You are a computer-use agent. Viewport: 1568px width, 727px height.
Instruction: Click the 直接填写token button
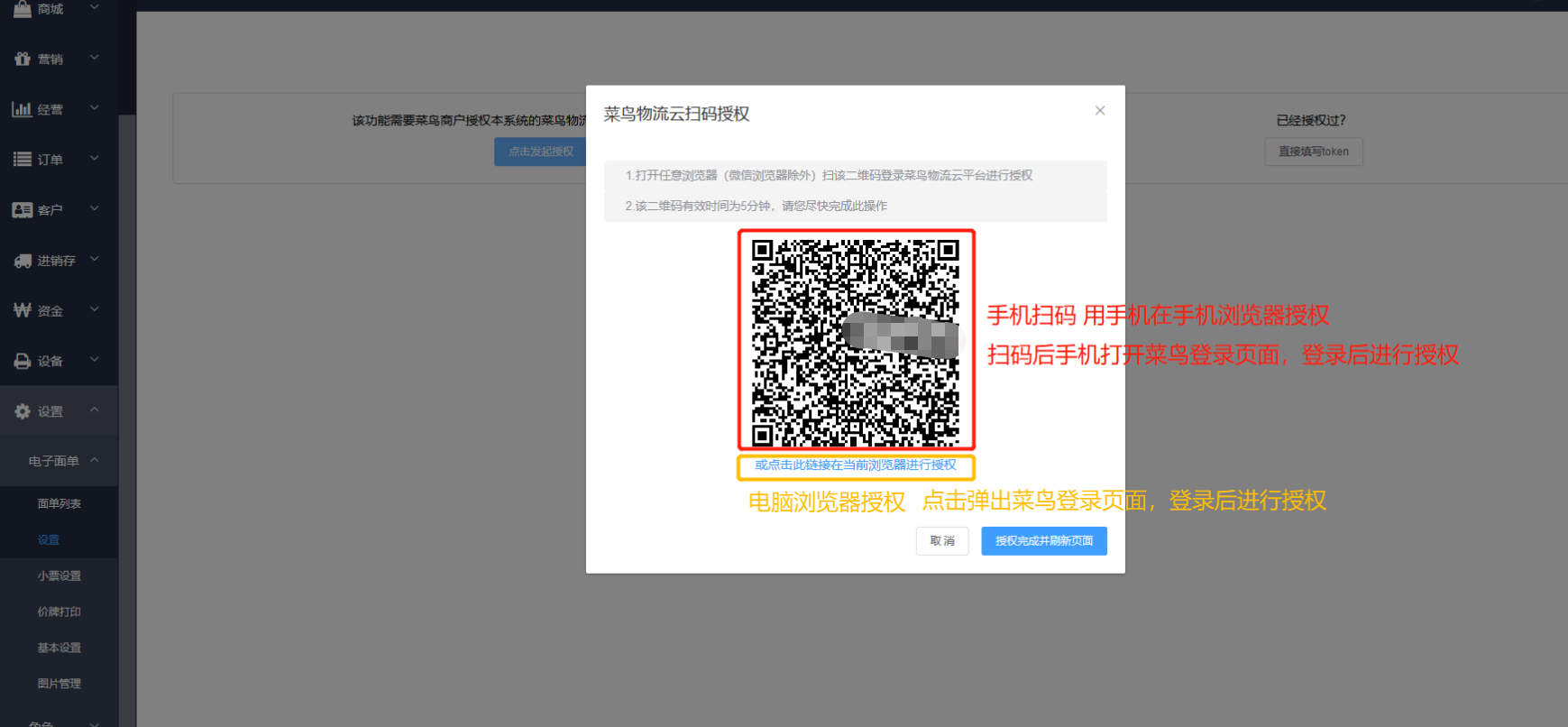coord(1314,152)
